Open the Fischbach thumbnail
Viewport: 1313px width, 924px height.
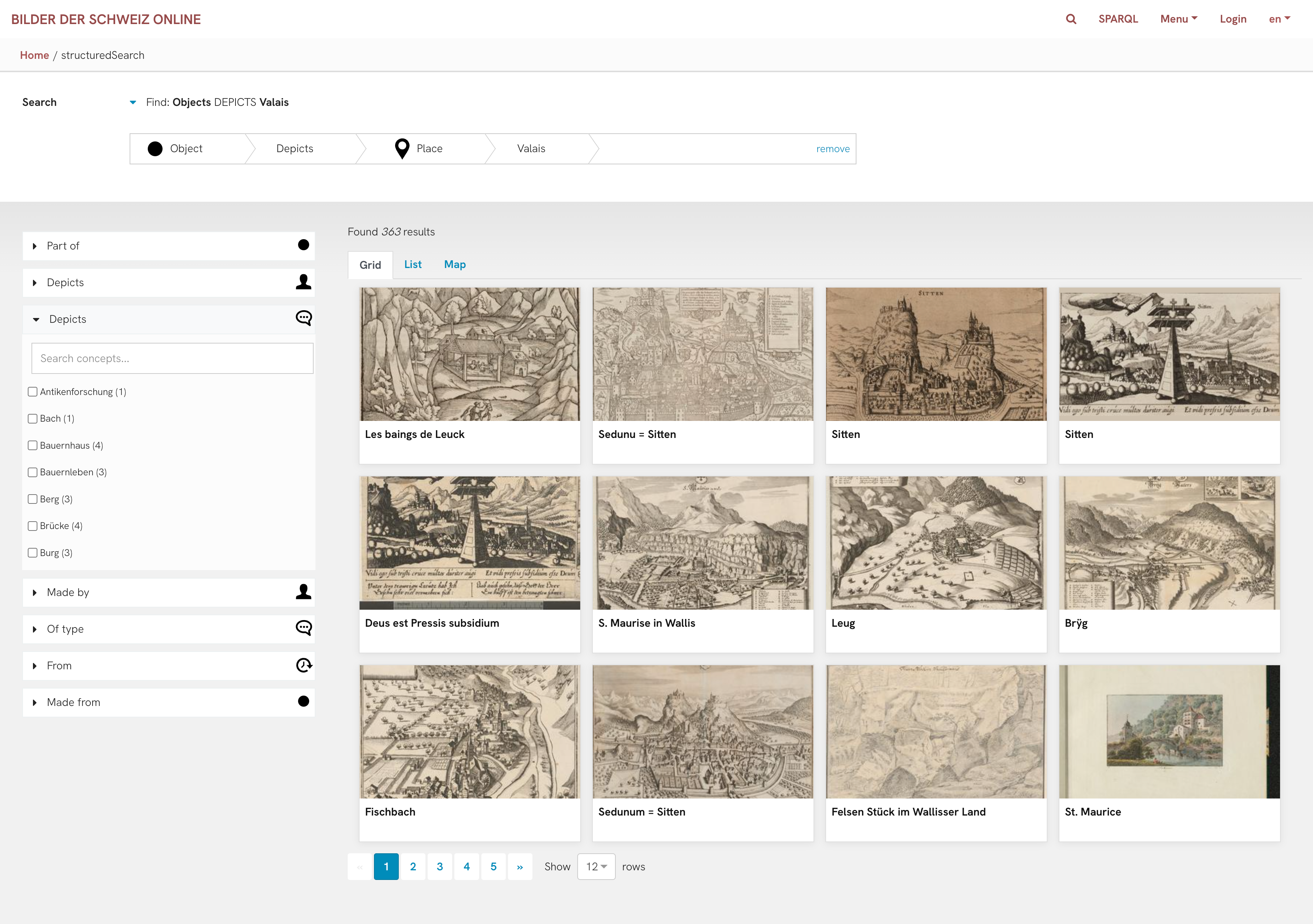pyautogui.click(x=470, y=731)
